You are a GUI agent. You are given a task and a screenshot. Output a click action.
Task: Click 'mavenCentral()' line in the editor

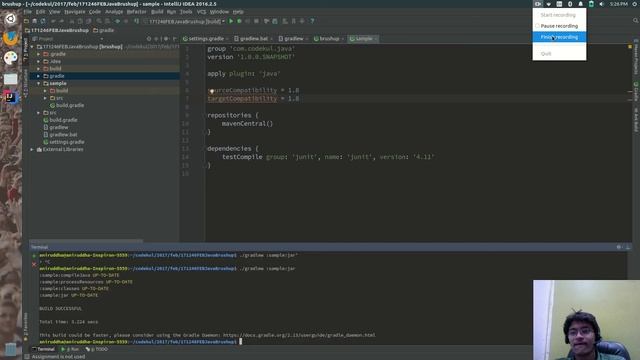[247, 124]
